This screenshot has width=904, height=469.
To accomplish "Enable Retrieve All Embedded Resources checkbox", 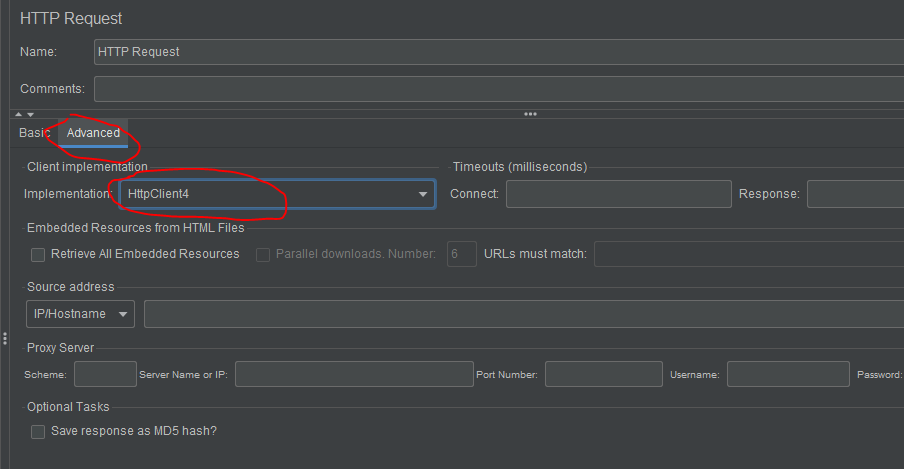I will pyautogui.click(x=38, y=254).
